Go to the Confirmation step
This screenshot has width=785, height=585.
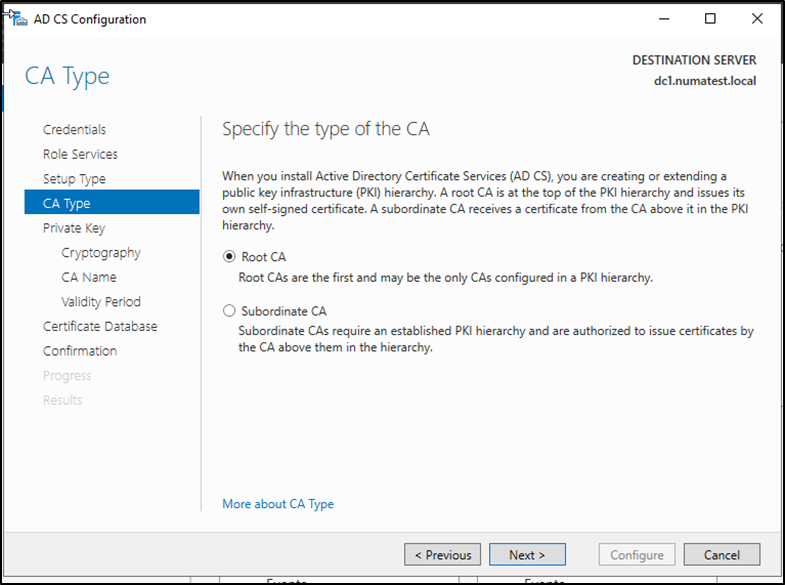[x=80, y=351]
